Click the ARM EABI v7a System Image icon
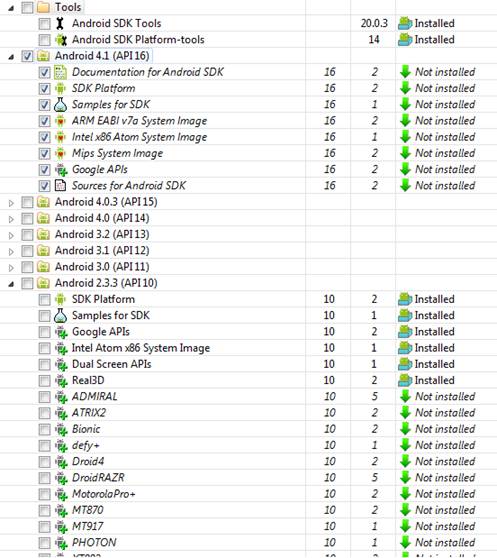This screenshot has height=558, width=497. [x=61, y=121]
